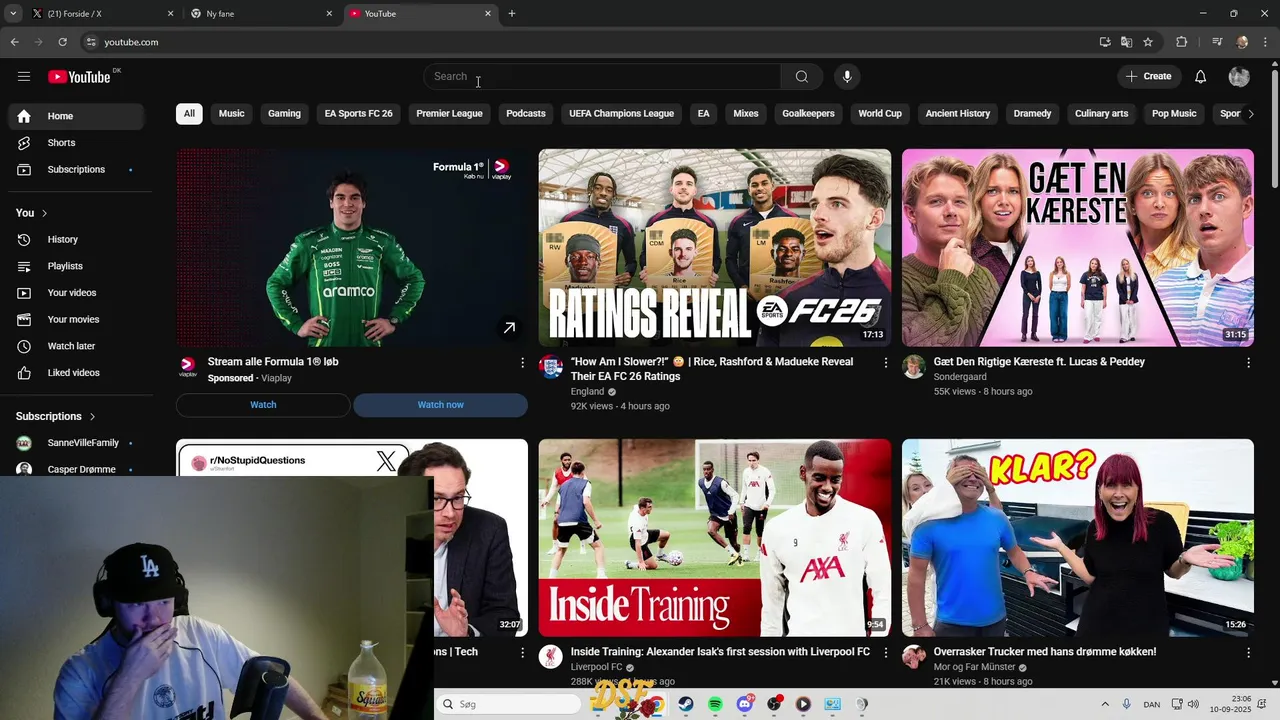Open Chrome extensions puzzle icon

(x=1182, y=42)
